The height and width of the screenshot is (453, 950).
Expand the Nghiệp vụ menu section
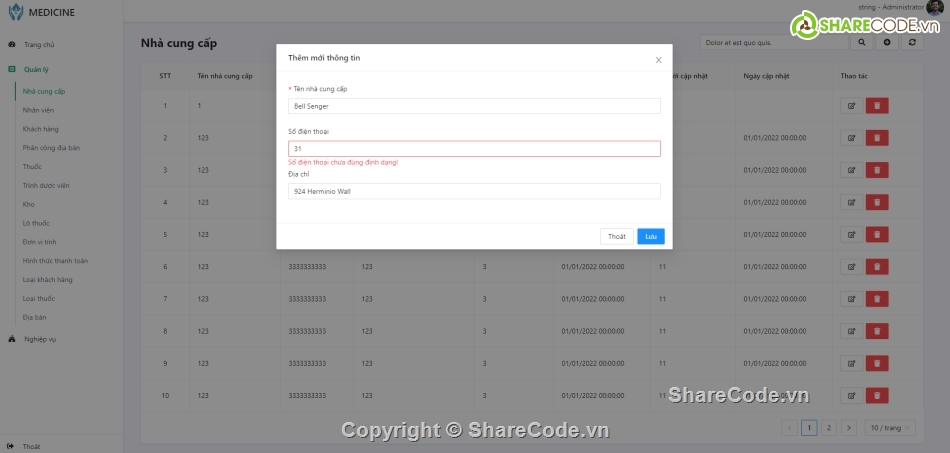40,339
